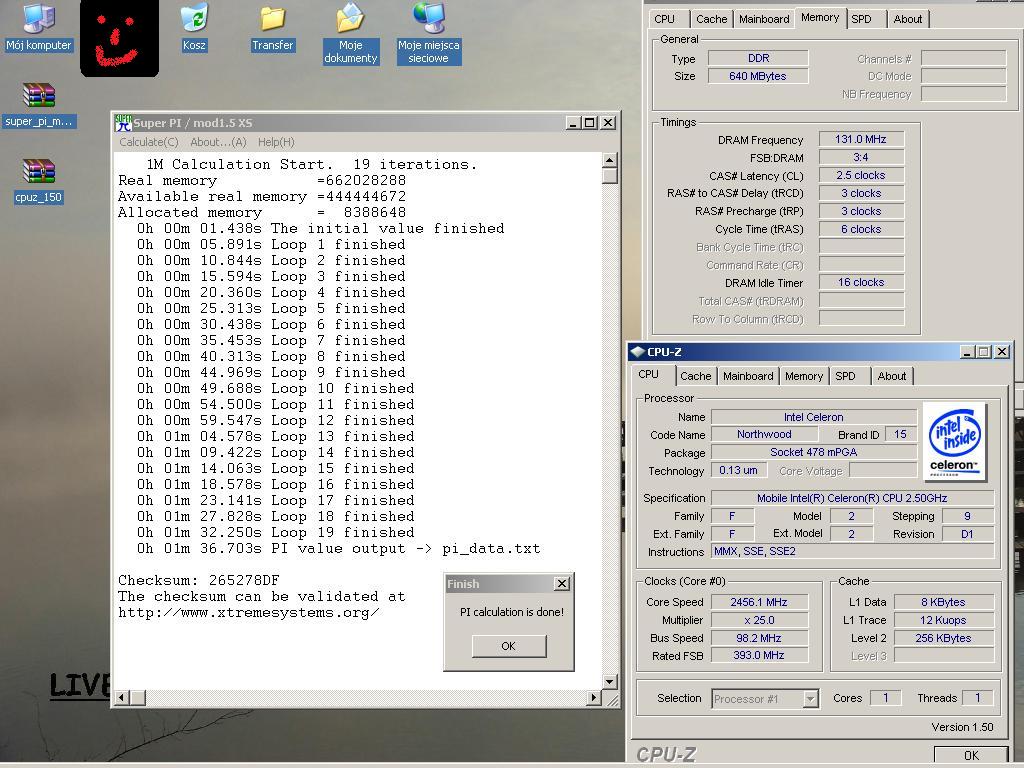Open the About...(A) menu in Super PI
The image size is (1024, 768).
[x=218, y=142]
